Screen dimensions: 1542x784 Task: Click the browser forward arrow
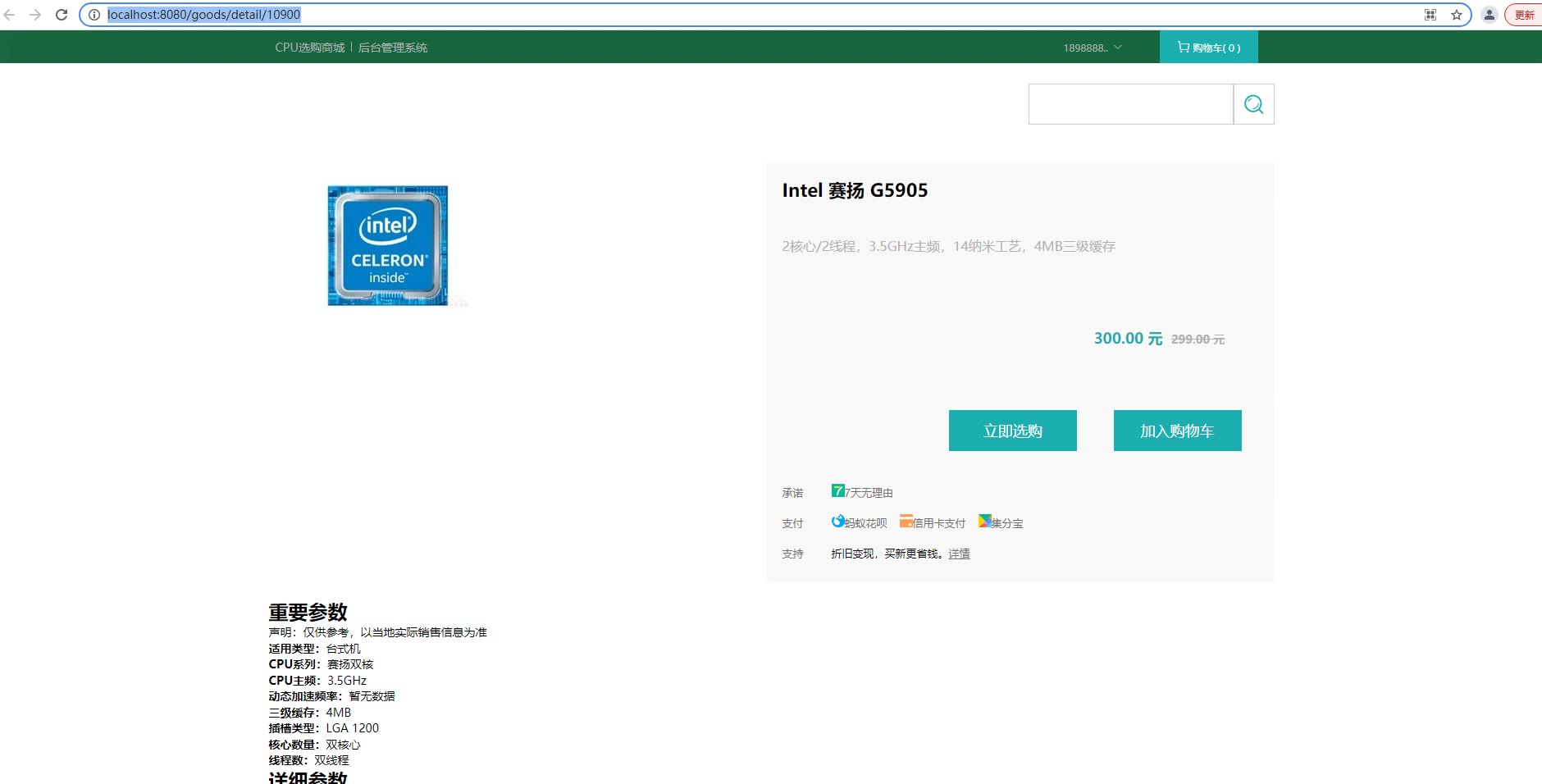click(x=35, y=15)
